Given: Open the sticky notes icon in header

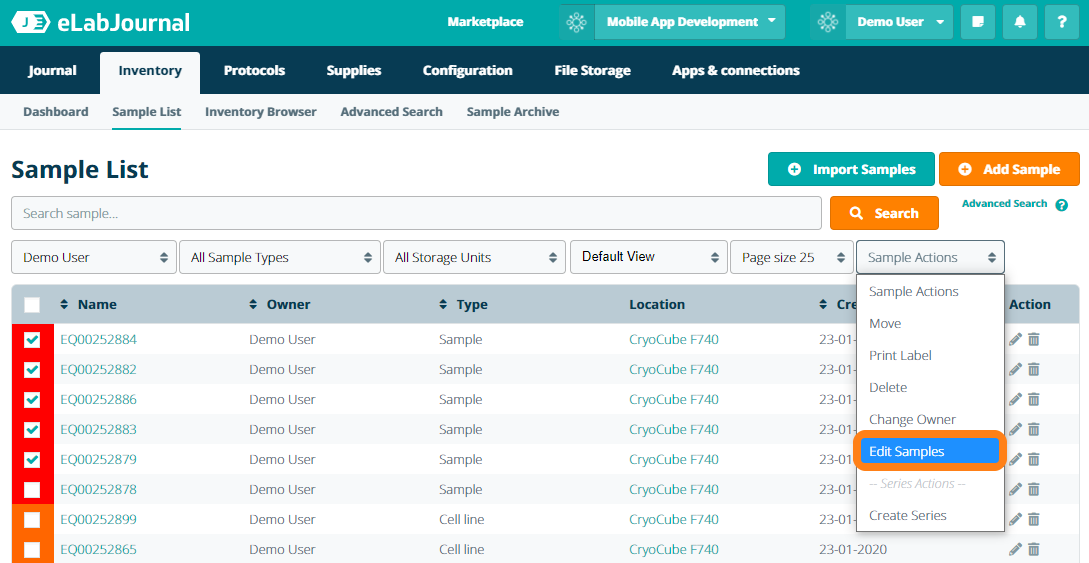Looking at the screenshot, I should click(x=977, y=22).
